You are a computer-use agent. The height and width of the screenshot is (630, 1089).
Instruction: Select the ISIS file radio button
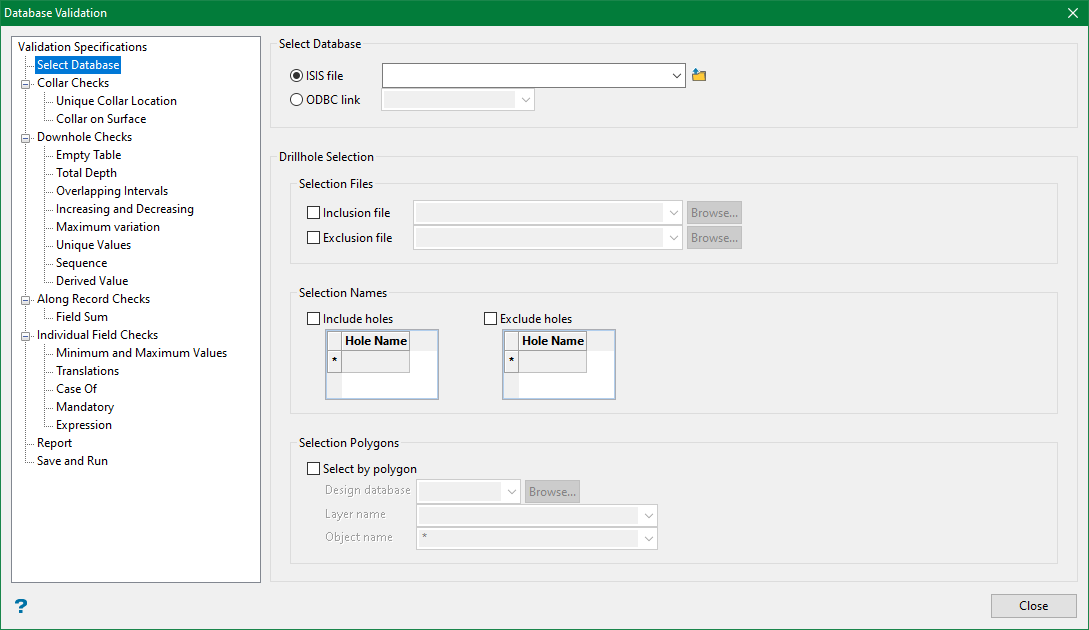[x=296, y=75]
